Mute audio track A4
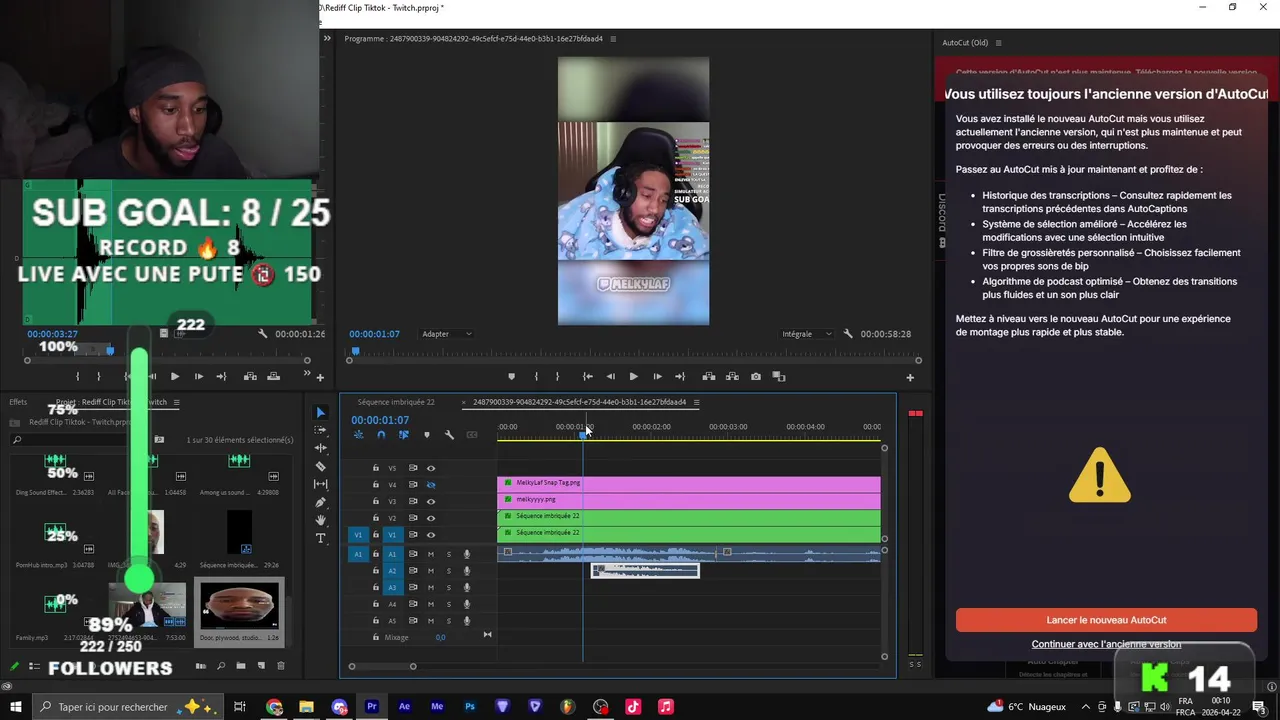 tap(431, 604)
